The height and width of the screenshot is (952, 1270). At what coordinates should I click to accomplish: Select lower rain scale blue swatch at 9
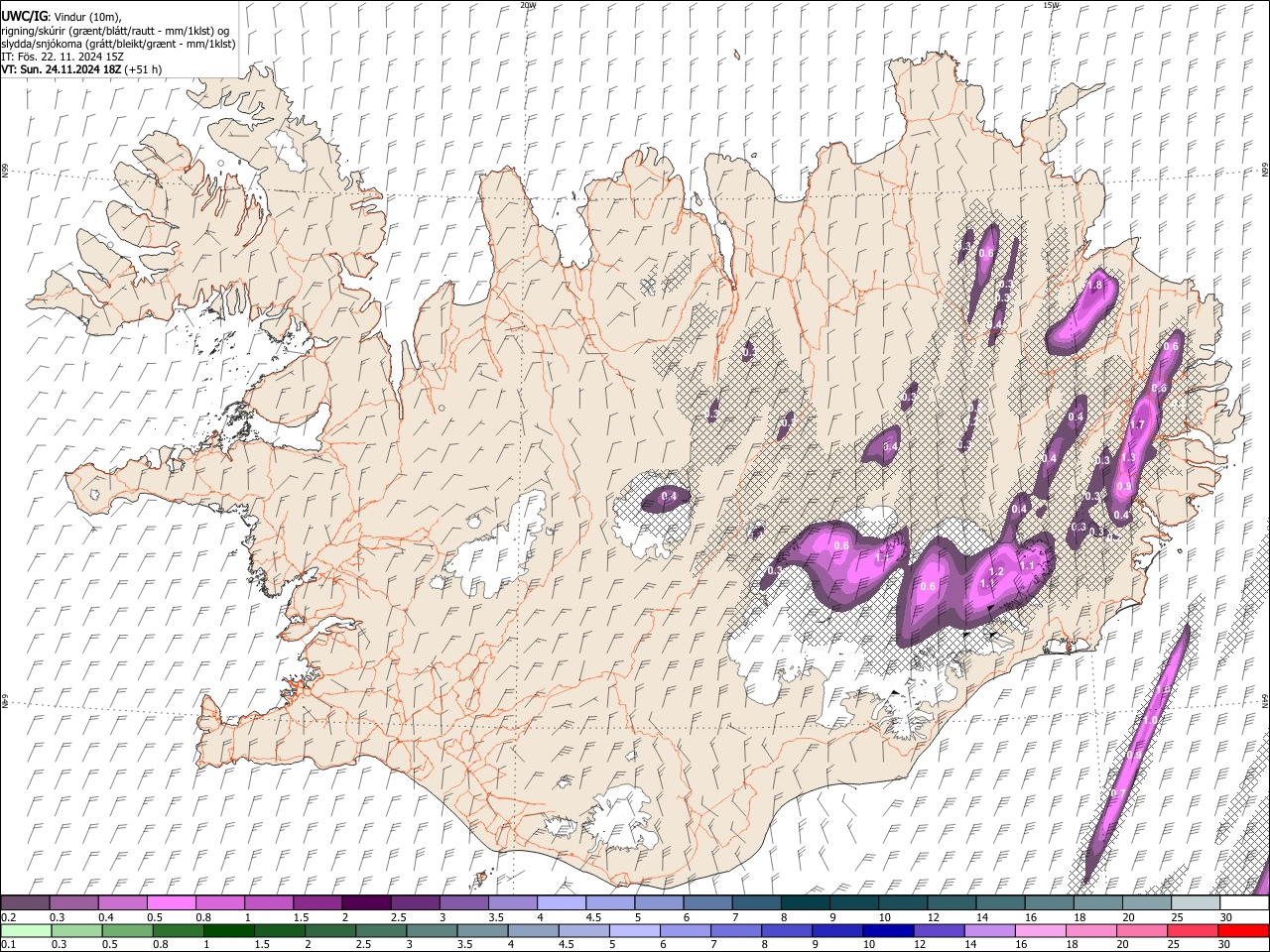[838, 931]
